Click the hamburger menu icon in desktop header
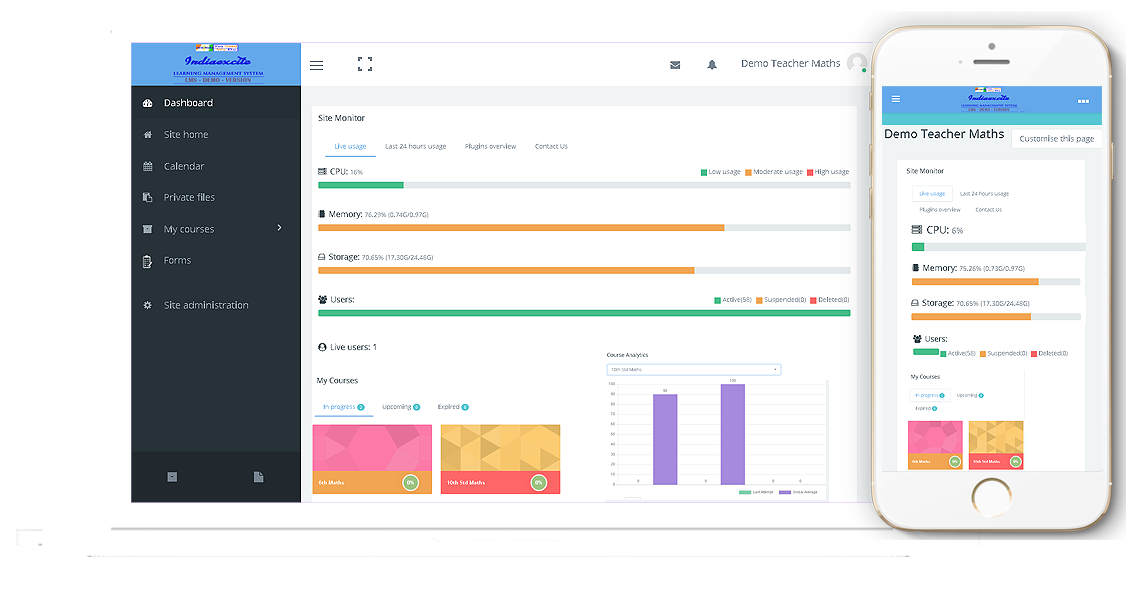Image resolution: width=1126 pixels, height=590 pixels. 316,65
